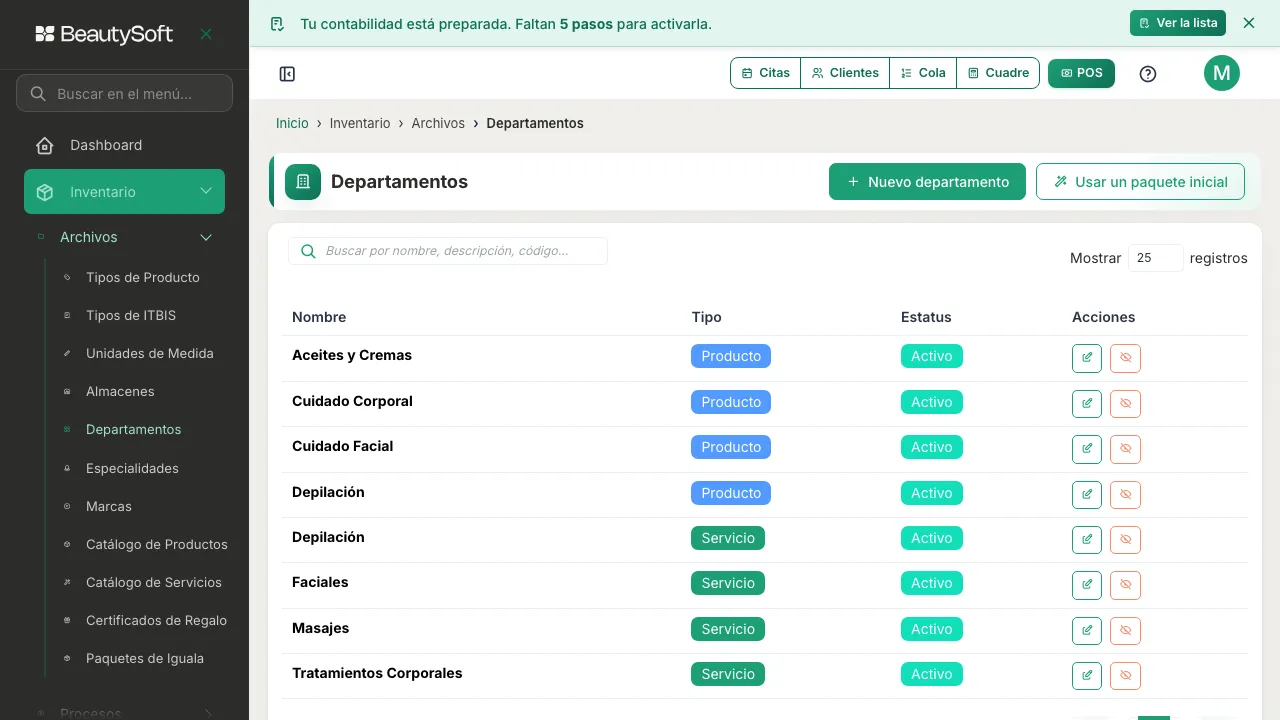The image size is (1280, 720).
Task: Click the Inventario box icon
Action: tap(44, 192)
